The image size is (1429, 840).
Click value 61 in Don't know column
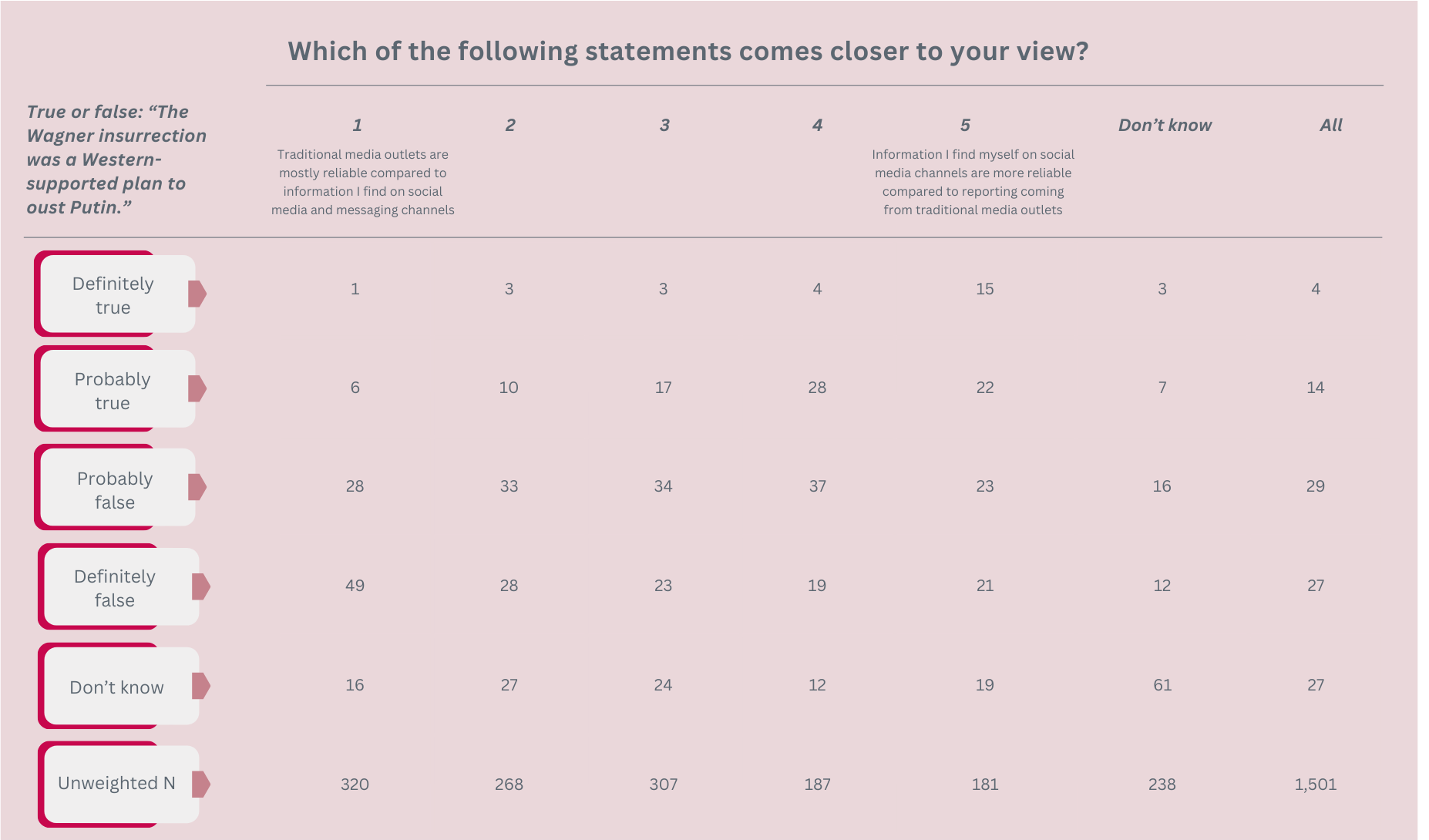pyautogui.click(x=1162, y=685)
